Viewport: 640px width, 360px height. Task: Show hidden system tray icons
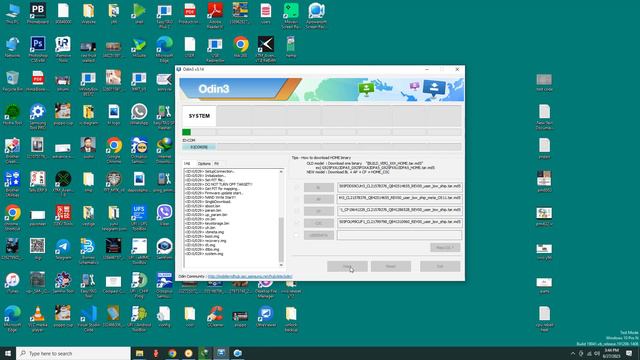tap(572, 353)
